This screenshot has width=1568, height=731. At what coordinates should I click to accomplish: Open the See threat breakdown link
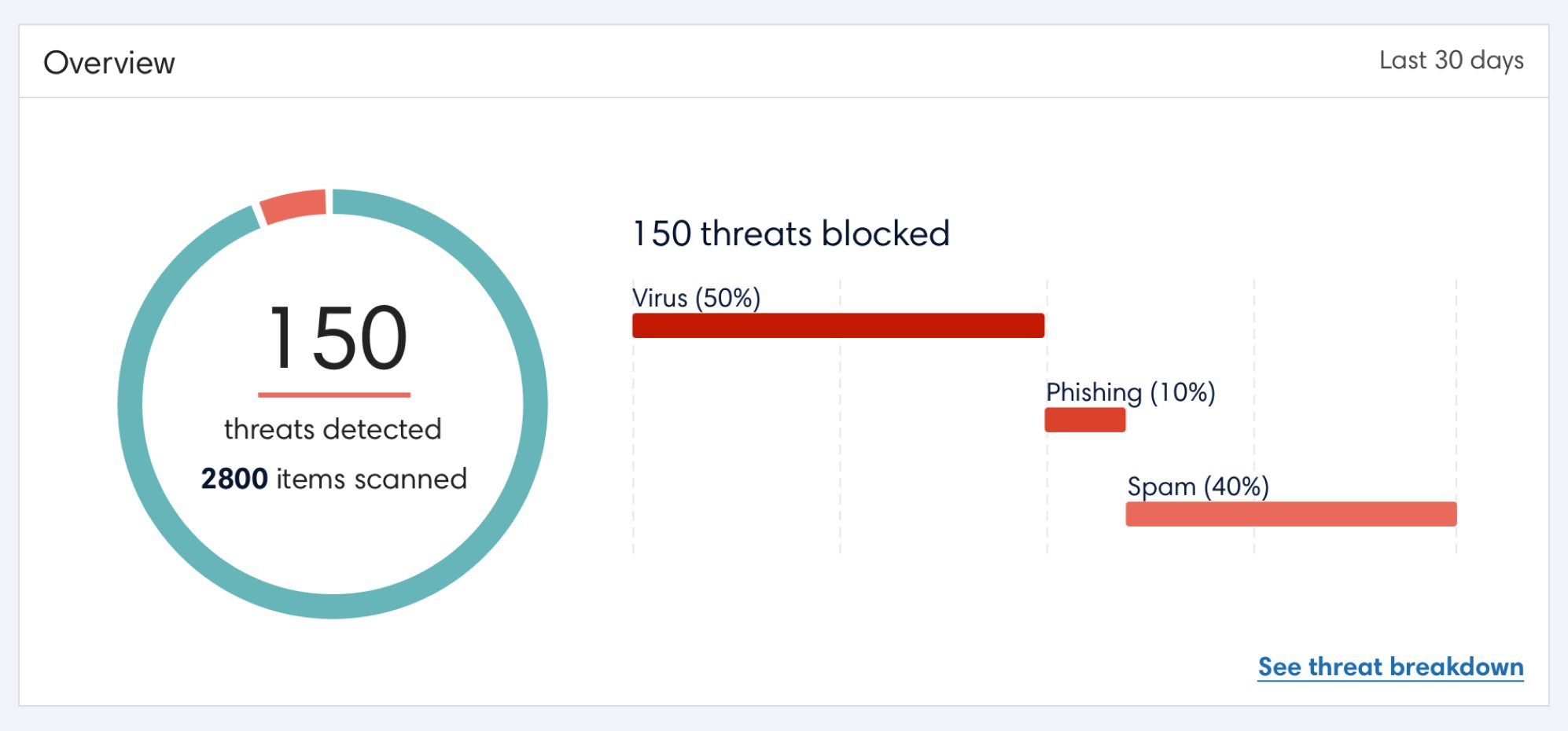pyautogui.click(x=1389, y=667)
